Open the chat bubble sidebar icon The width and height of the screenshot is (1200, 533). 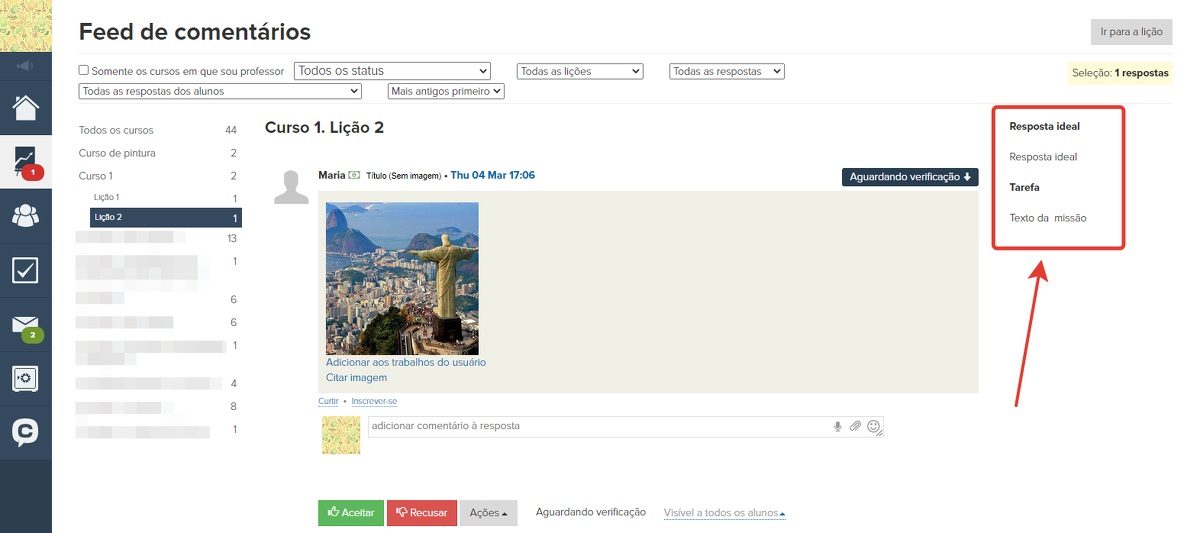pos(26,432)
